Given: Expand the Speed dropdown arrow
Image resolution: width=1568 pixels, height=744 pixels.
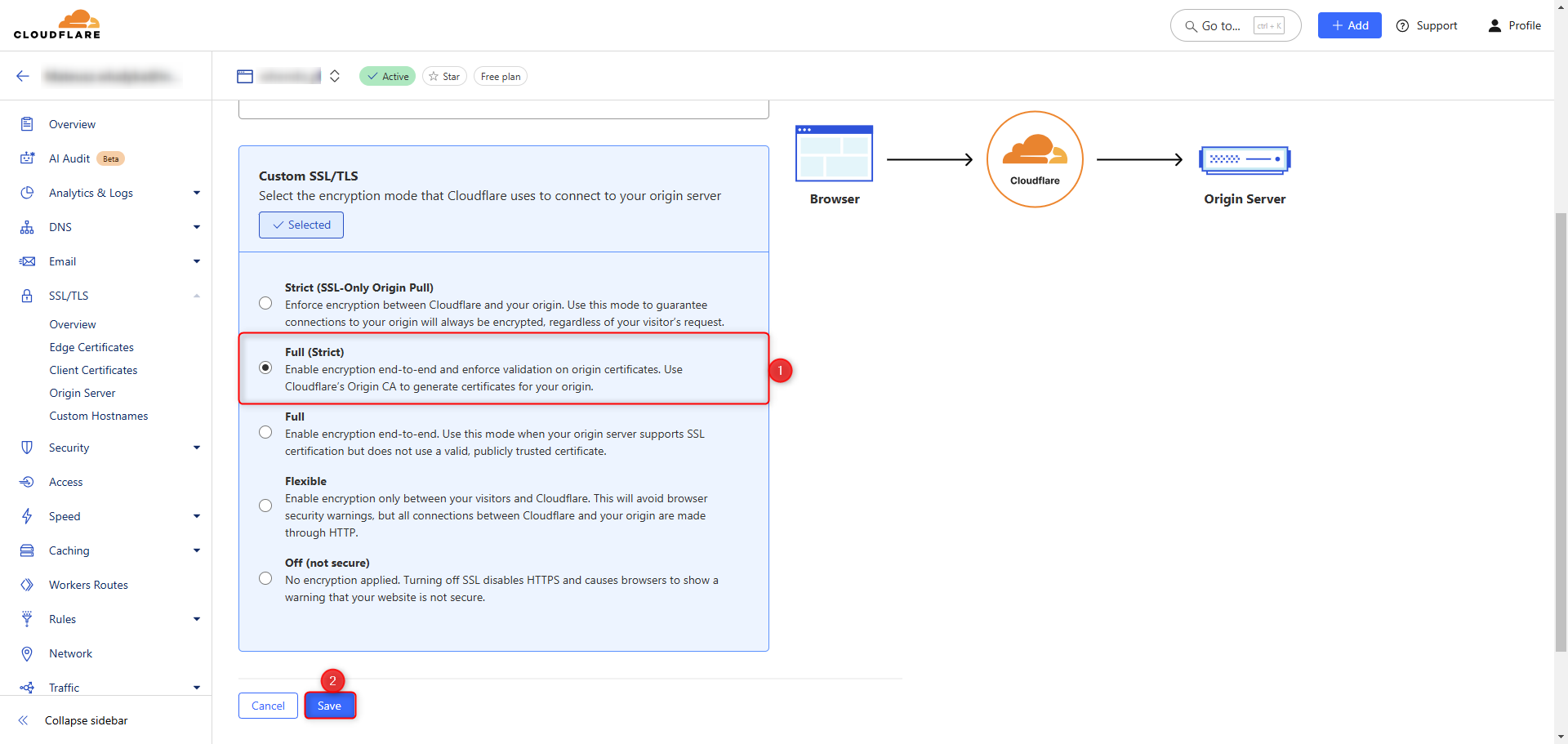Looking at the screenshot, I should 197,516.
